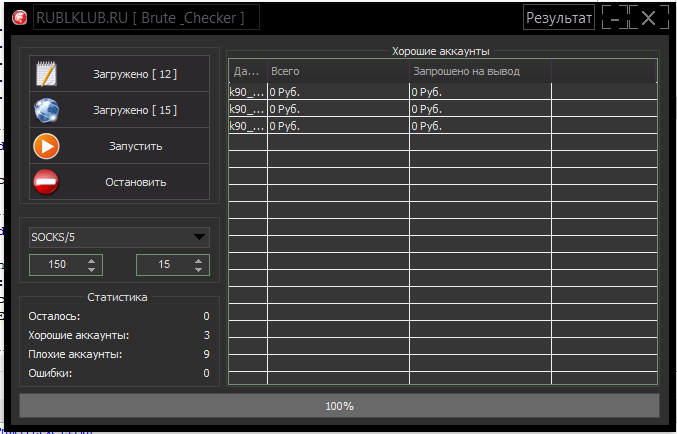Close the Brute Checker window
This screenshot has width=677, height=434.
click(650, 18)
